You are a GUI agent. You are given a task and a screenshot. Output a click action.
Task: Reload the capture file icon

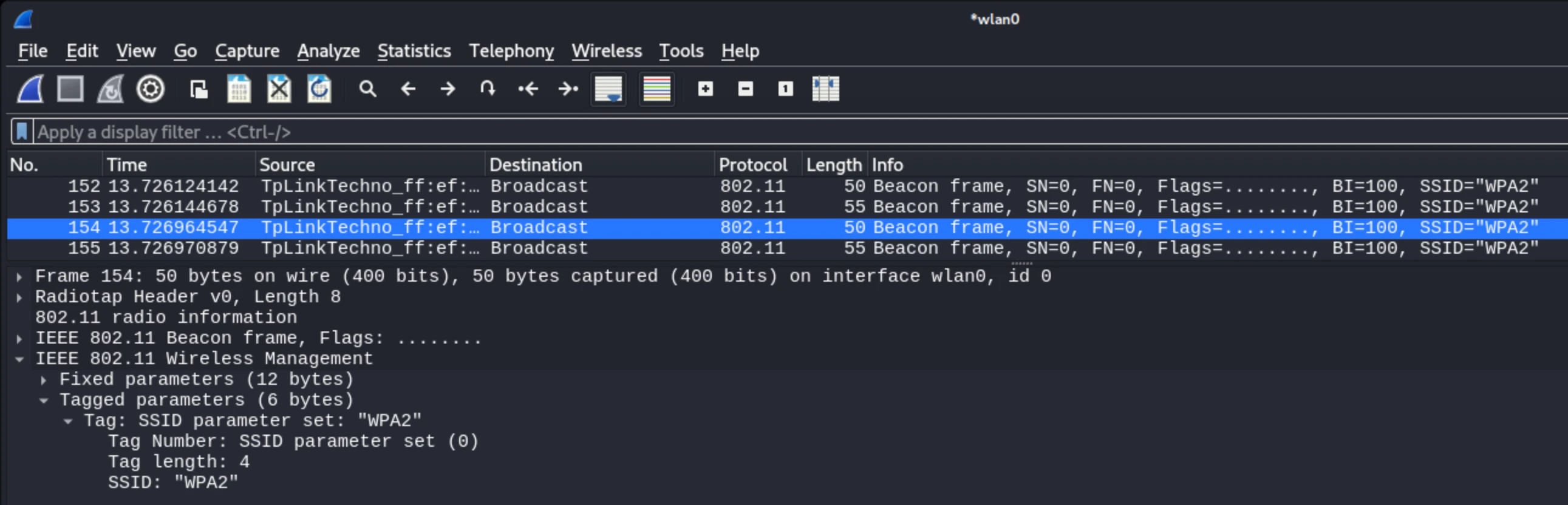[319, 89]
